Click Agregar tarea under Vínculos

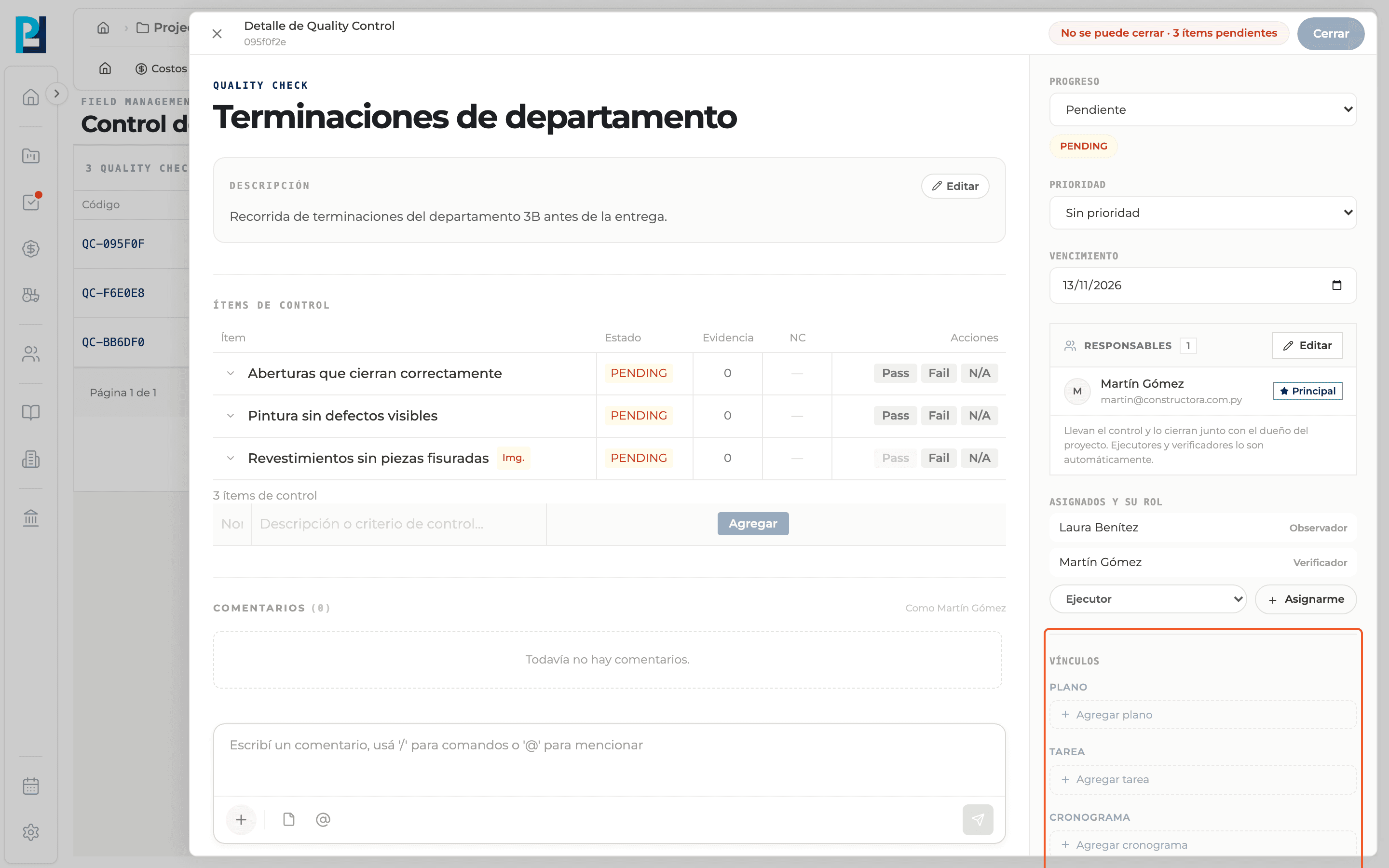coord(1202,780)
